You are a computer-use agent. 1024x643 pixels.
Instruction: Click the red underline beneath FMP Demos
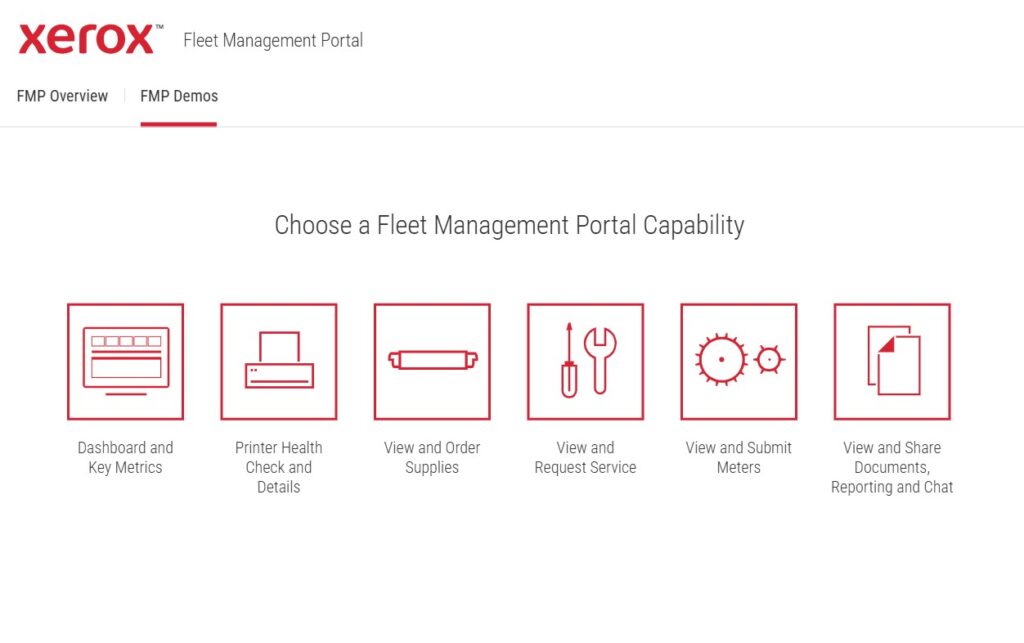point(178,124)
